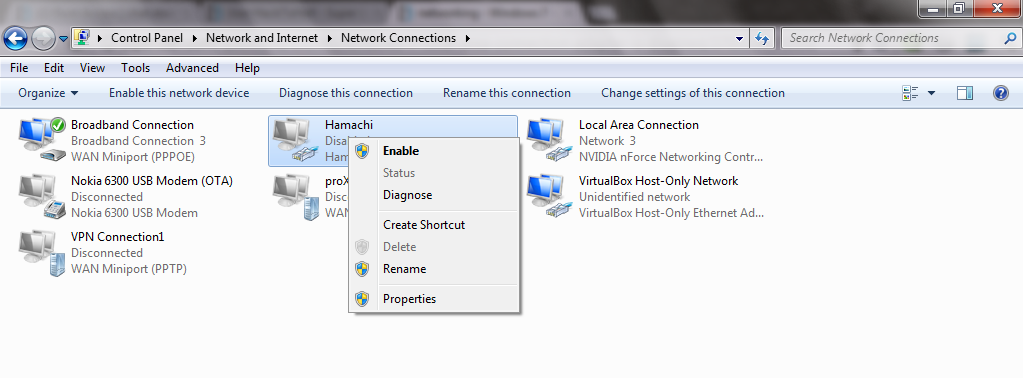This screenshot has width=1023, height=378.
Task: Select the Local Area Connection icon
Action: click(550, 140)
